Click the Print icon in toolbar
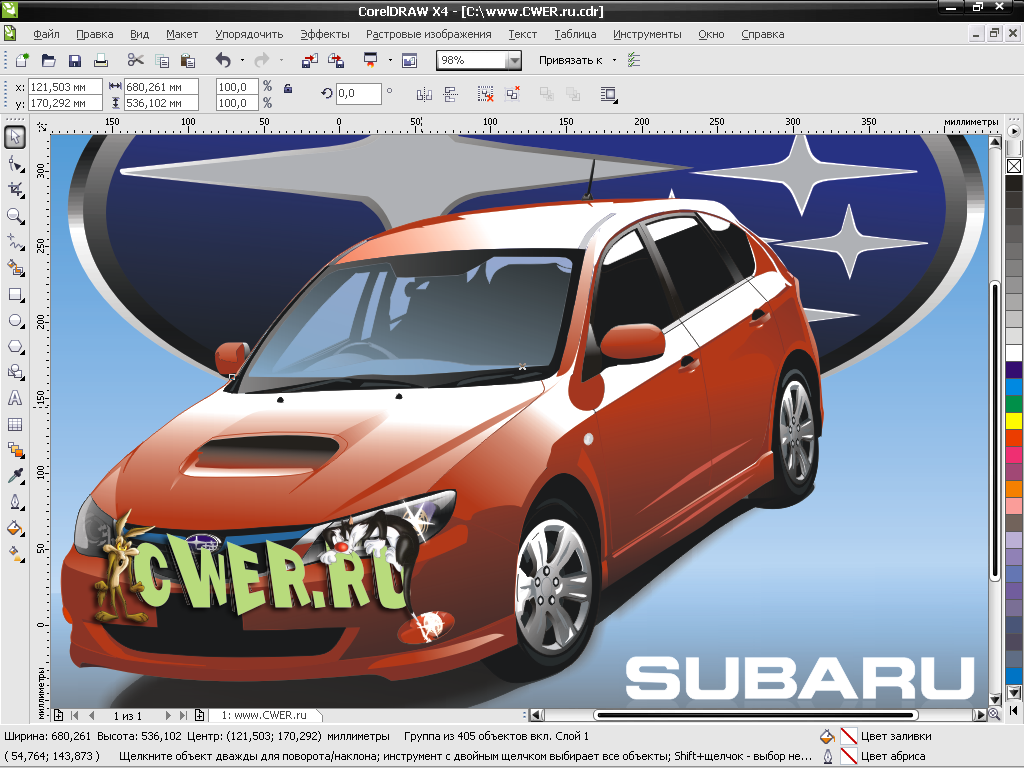The image size is (1024, 768). point(101,61)
